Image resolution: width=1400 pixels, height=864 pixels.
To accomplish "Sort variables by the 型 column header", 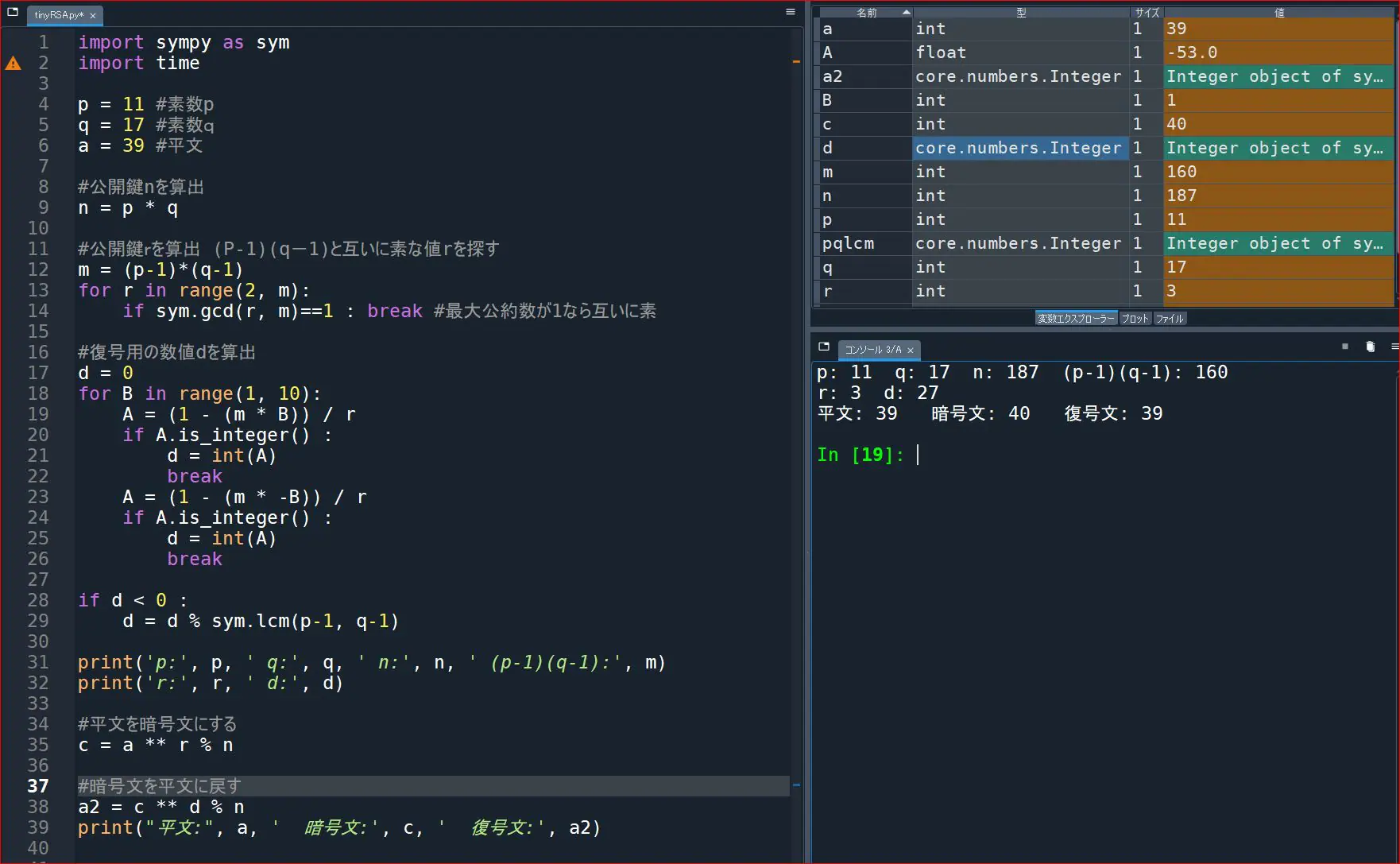I will point(1021,13).
